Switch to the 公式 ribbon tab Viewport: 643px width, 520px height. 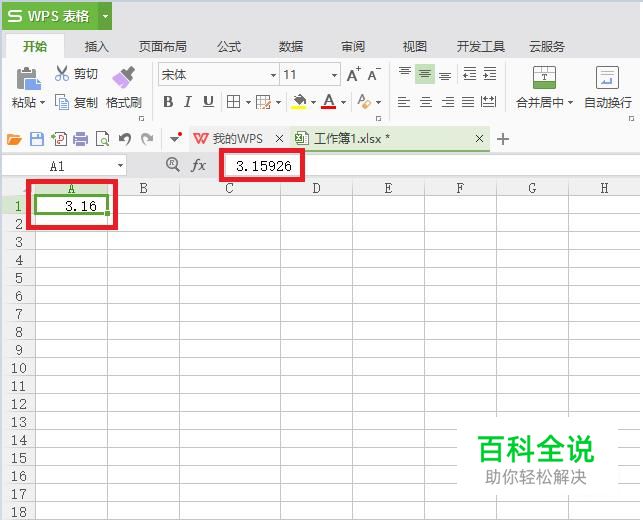coord(229,46)
